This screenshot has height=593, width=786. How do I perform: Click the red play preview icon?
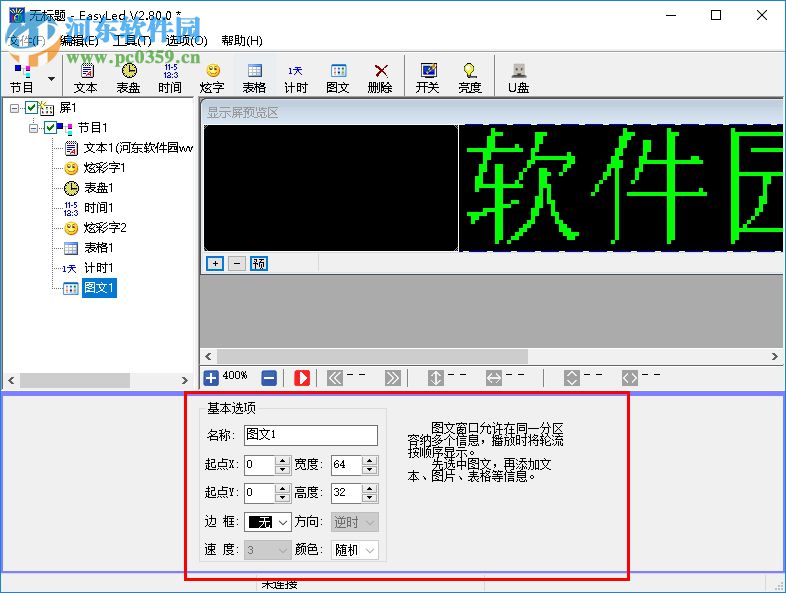pyautogui.click(x=302, y=377)
